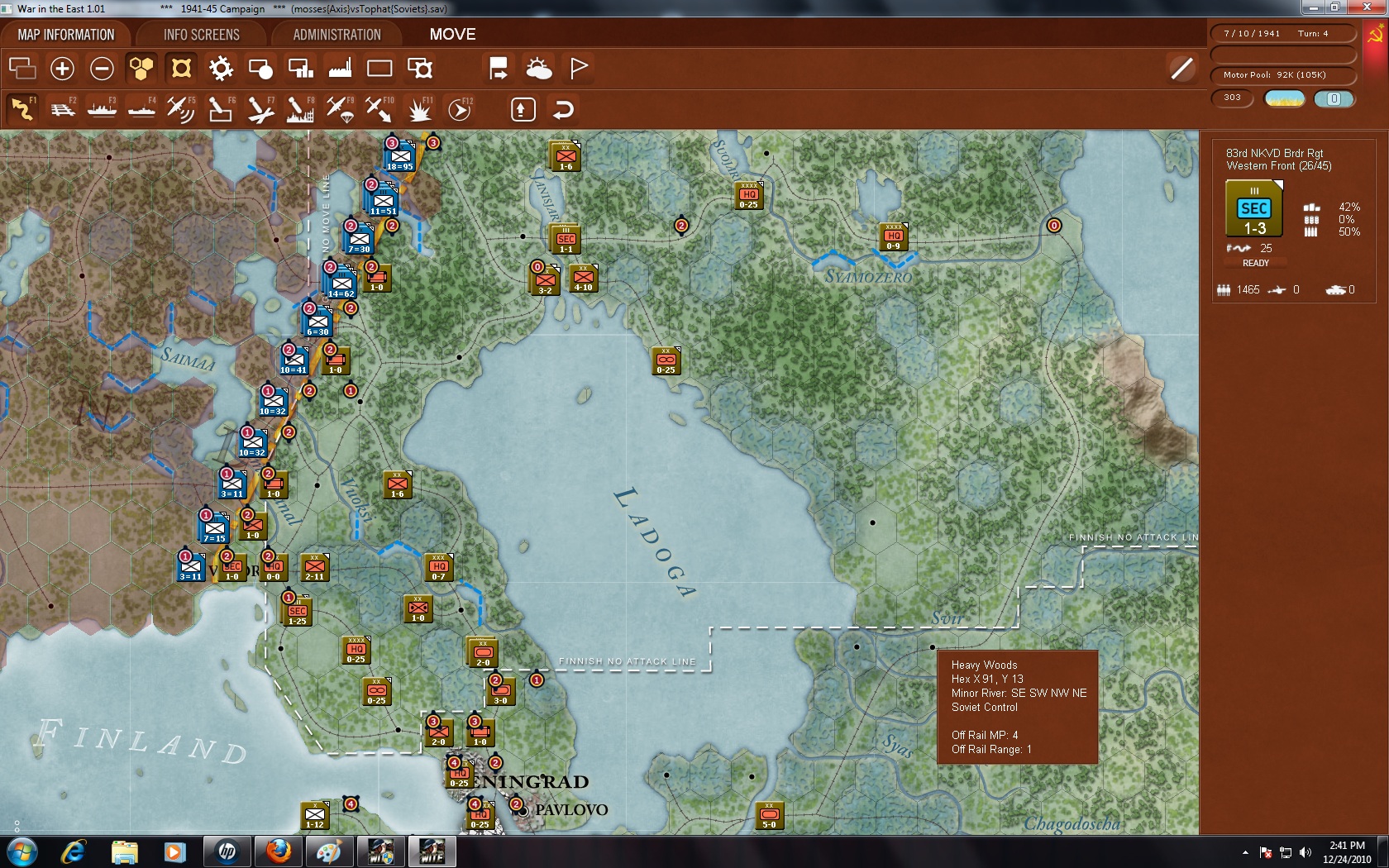Click the READY status label
Screen dimensions: 1389x868
click(x=1255, y=263)
